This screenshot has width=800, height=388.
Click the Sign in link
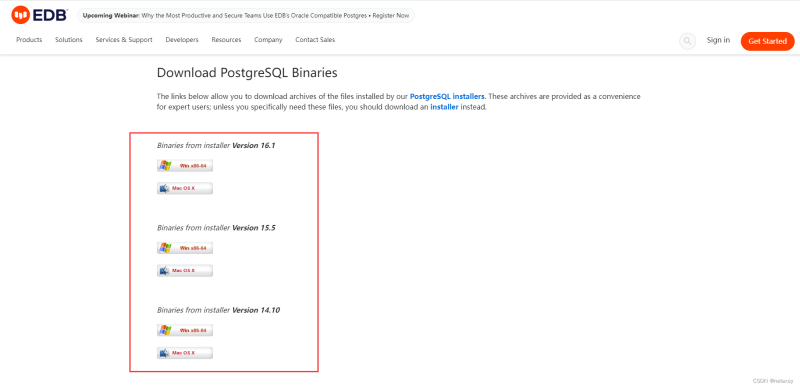[718, 40]
